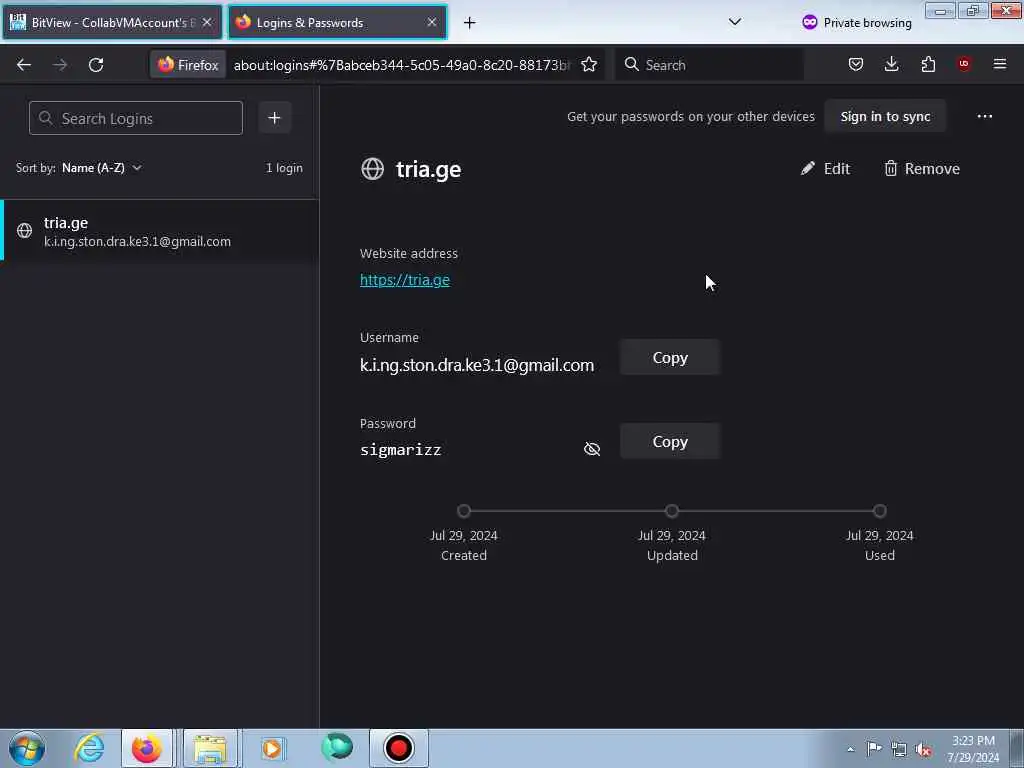Screen dimensions: 1024x768
Task: Click the browser Search box
Action: tap(709, 65)
